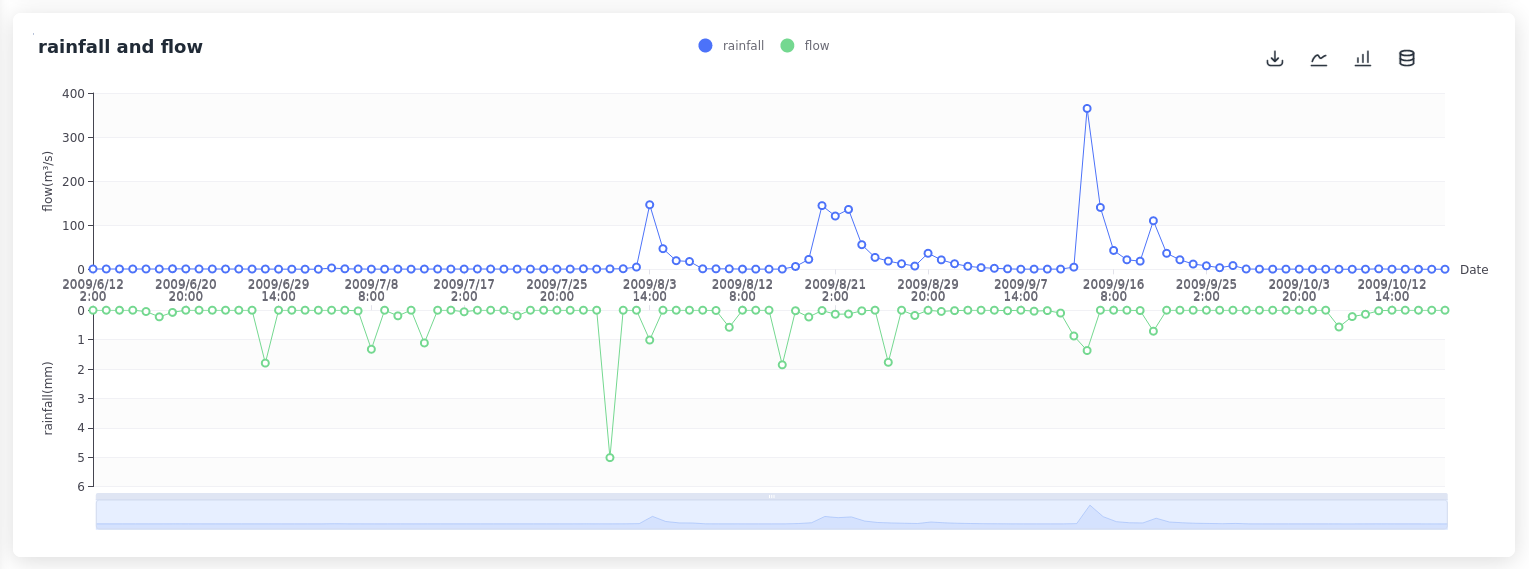Click the chart title 'rainfall and flow'
Screen dimensions: 1529x569
tap(120, 47)
